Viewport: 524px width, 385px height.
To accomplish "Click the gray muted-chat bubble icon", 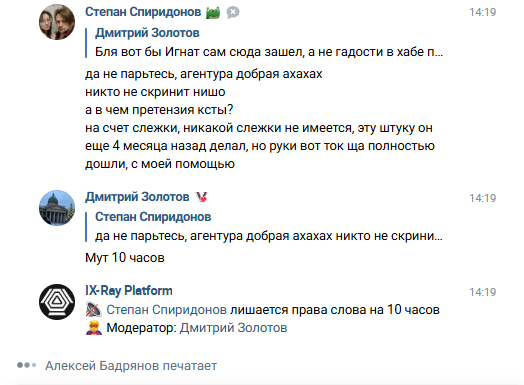I will [233, 13].
